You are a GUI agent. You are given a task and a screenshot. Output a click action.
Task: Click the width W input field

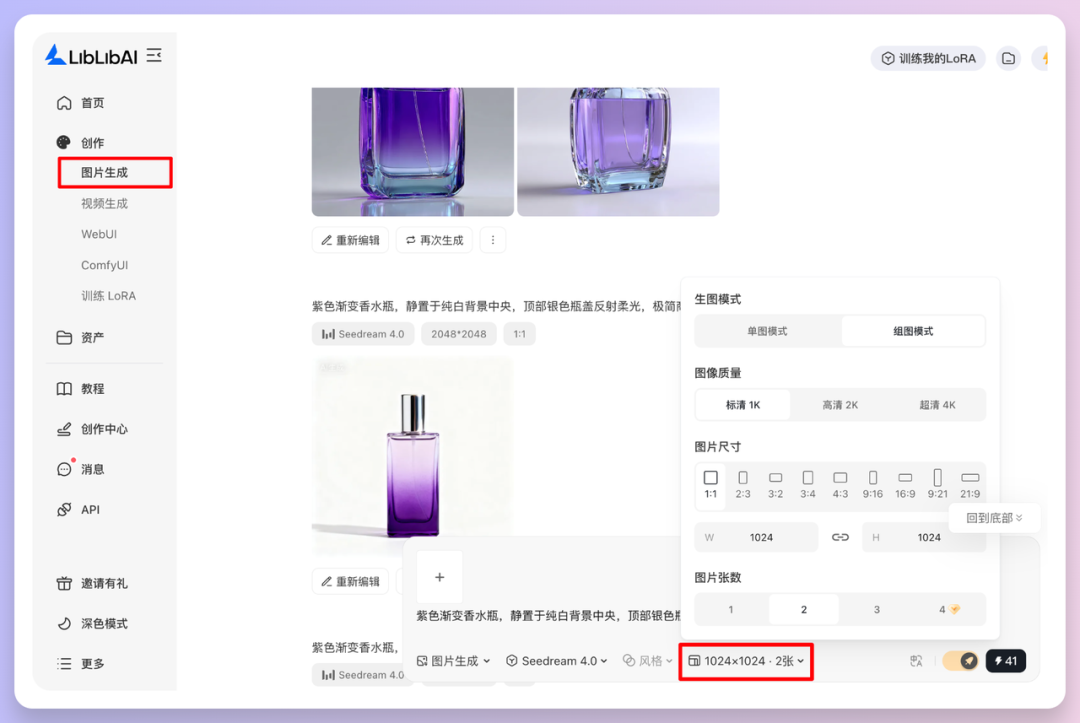click(756, 537)
